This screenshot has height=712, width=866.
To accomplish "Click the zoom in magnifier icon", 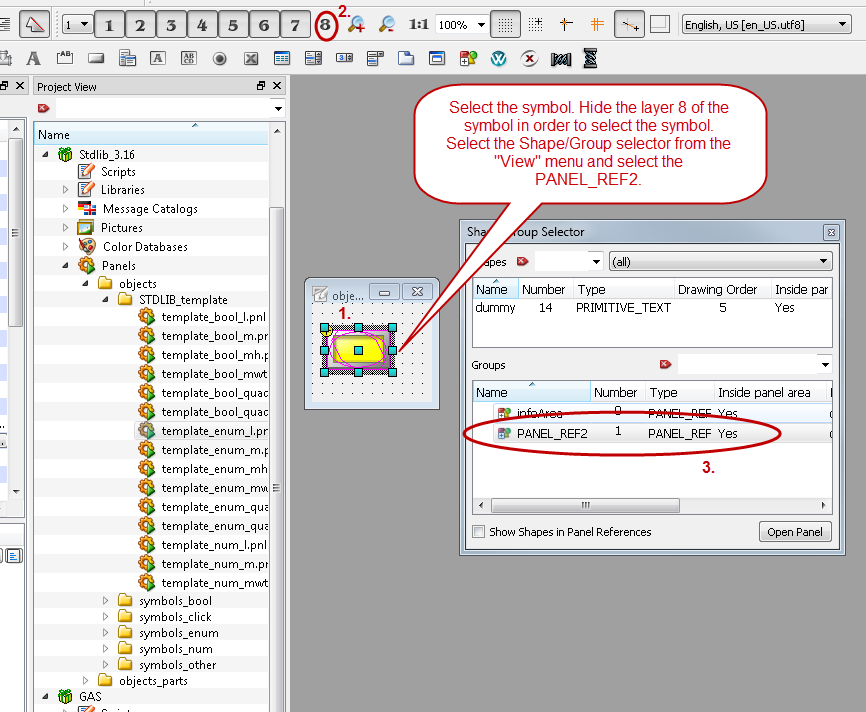I will click(356, 25).
